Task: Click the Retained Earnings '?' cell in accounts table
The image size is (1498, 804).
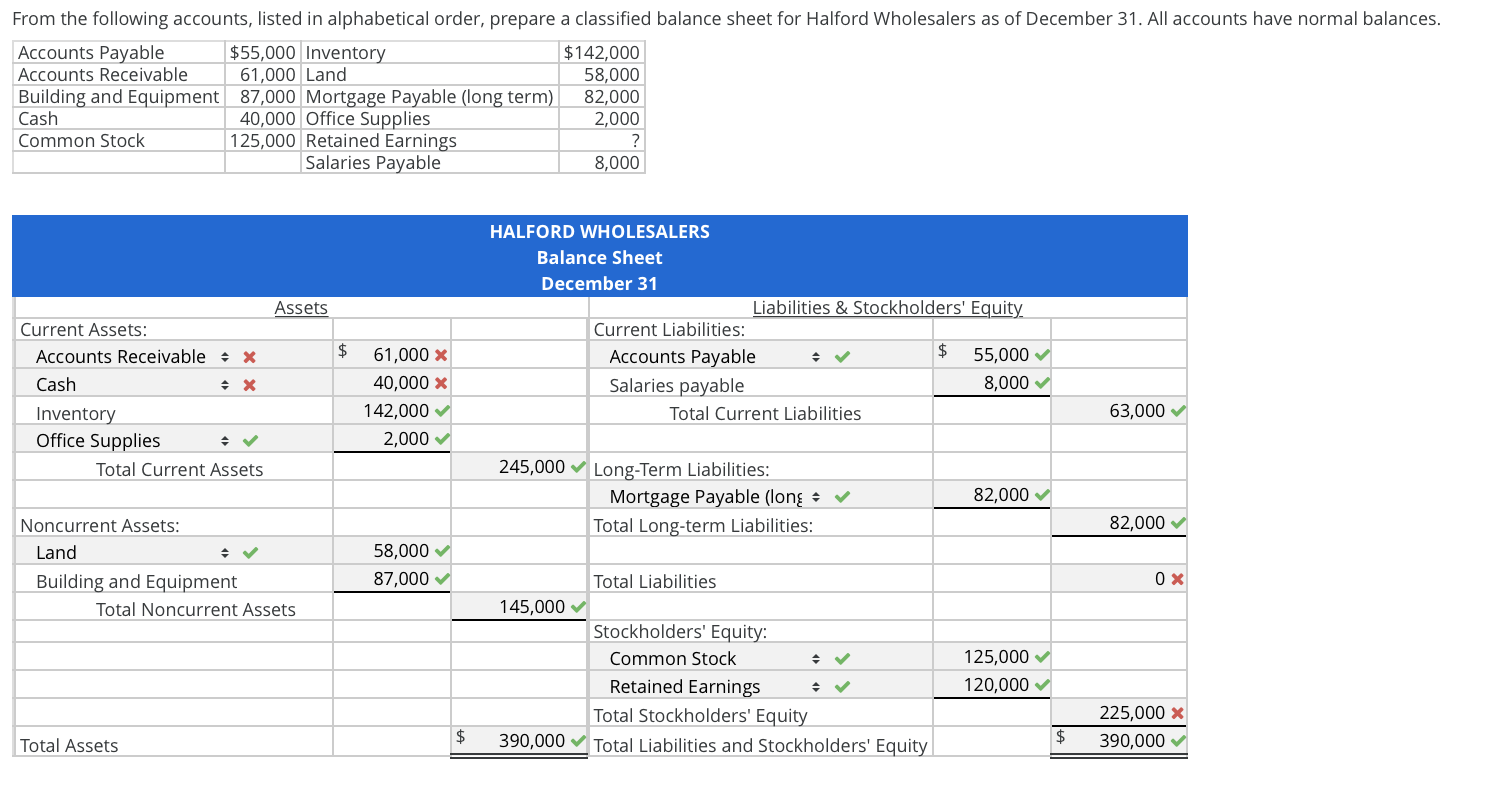Action: coord(602,141)
